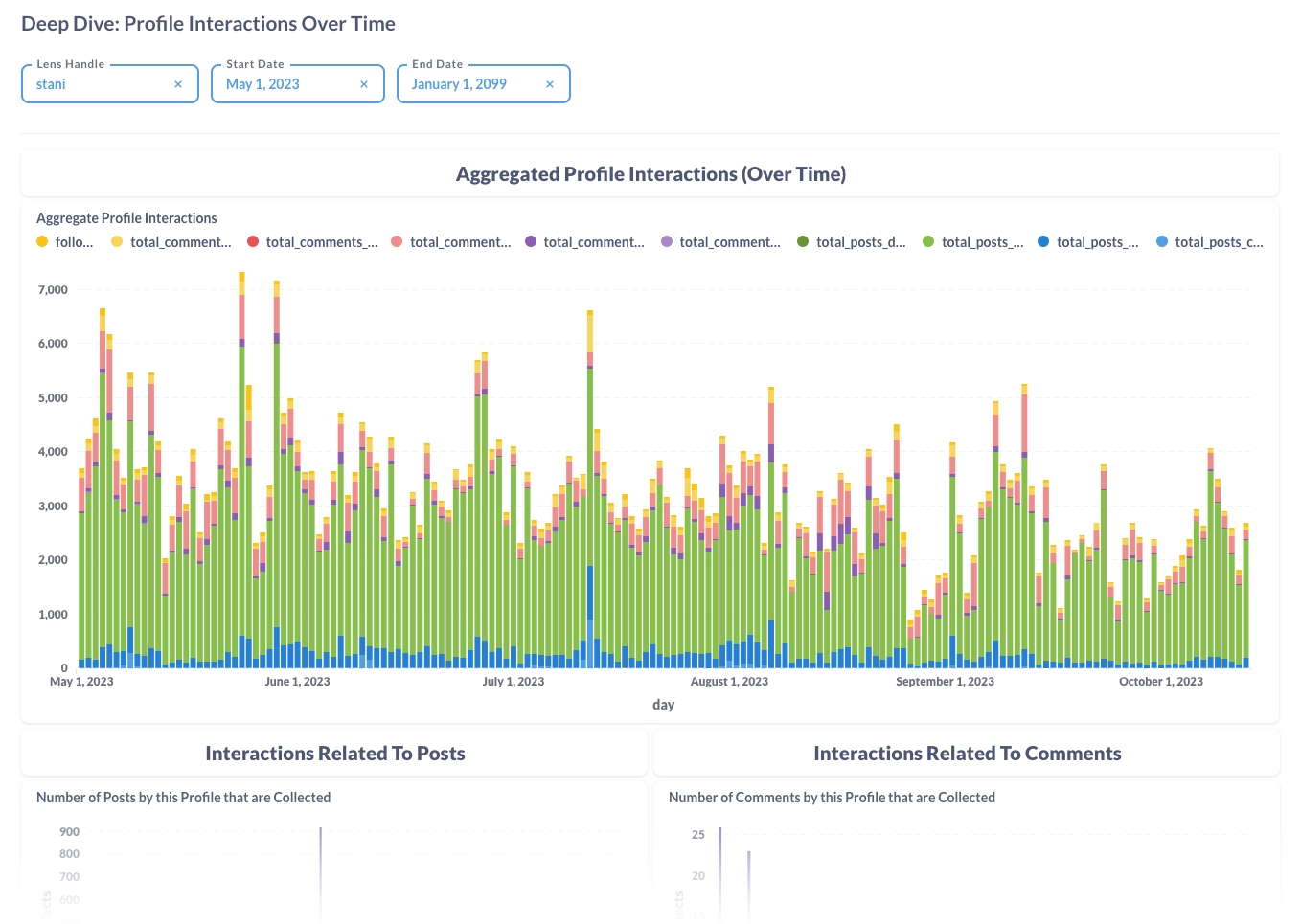Click the light blue total_posts_c legend dot
This screenshot has width=1301, height=924.
point(1162,242)
